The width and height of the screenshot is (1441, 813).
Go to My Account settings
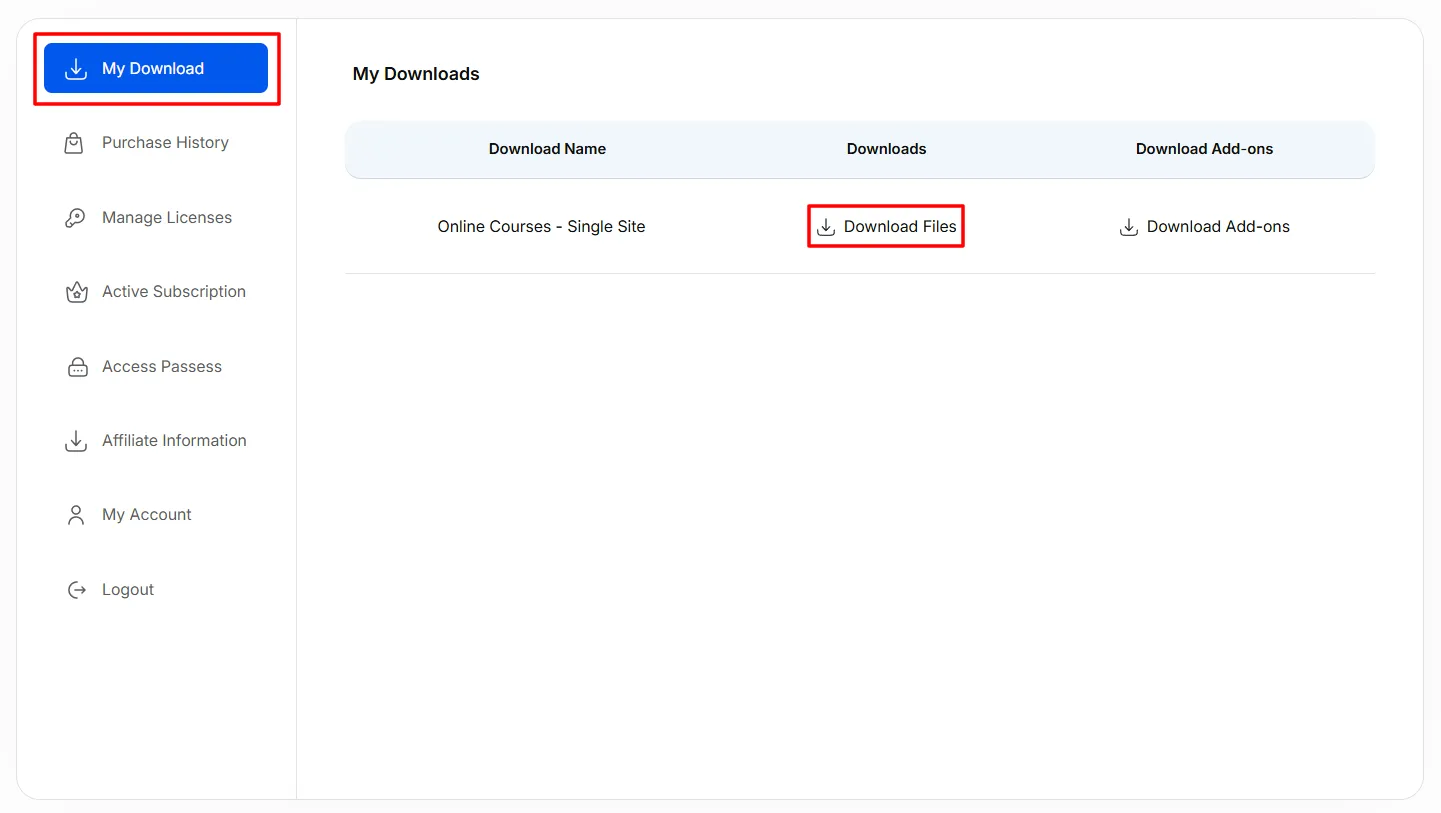(146, 514)
